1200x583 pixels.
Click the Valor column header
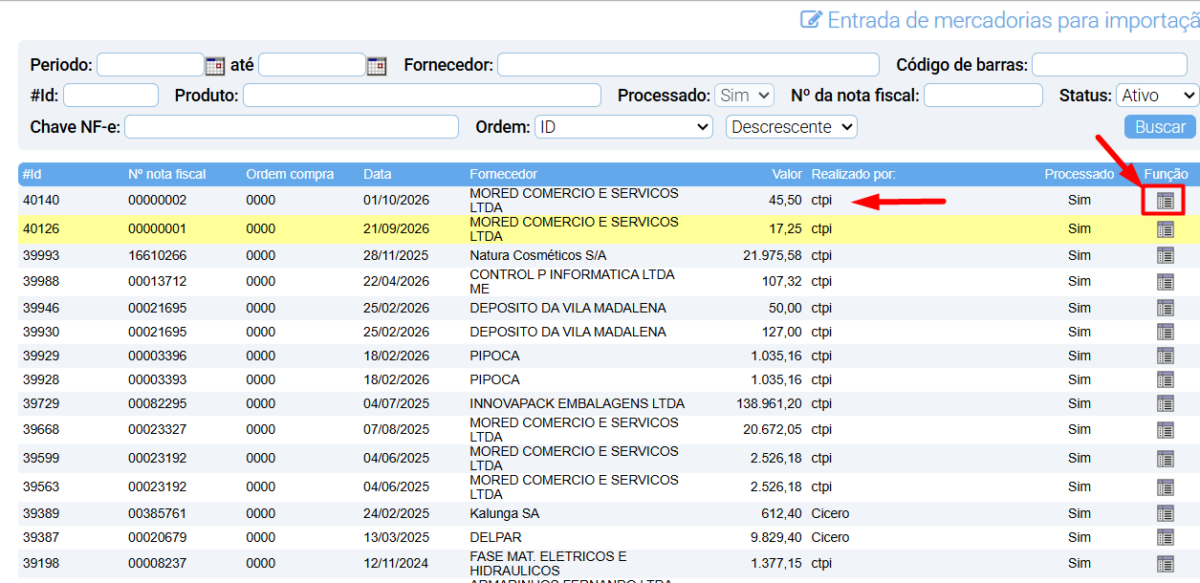click(787, 174)
